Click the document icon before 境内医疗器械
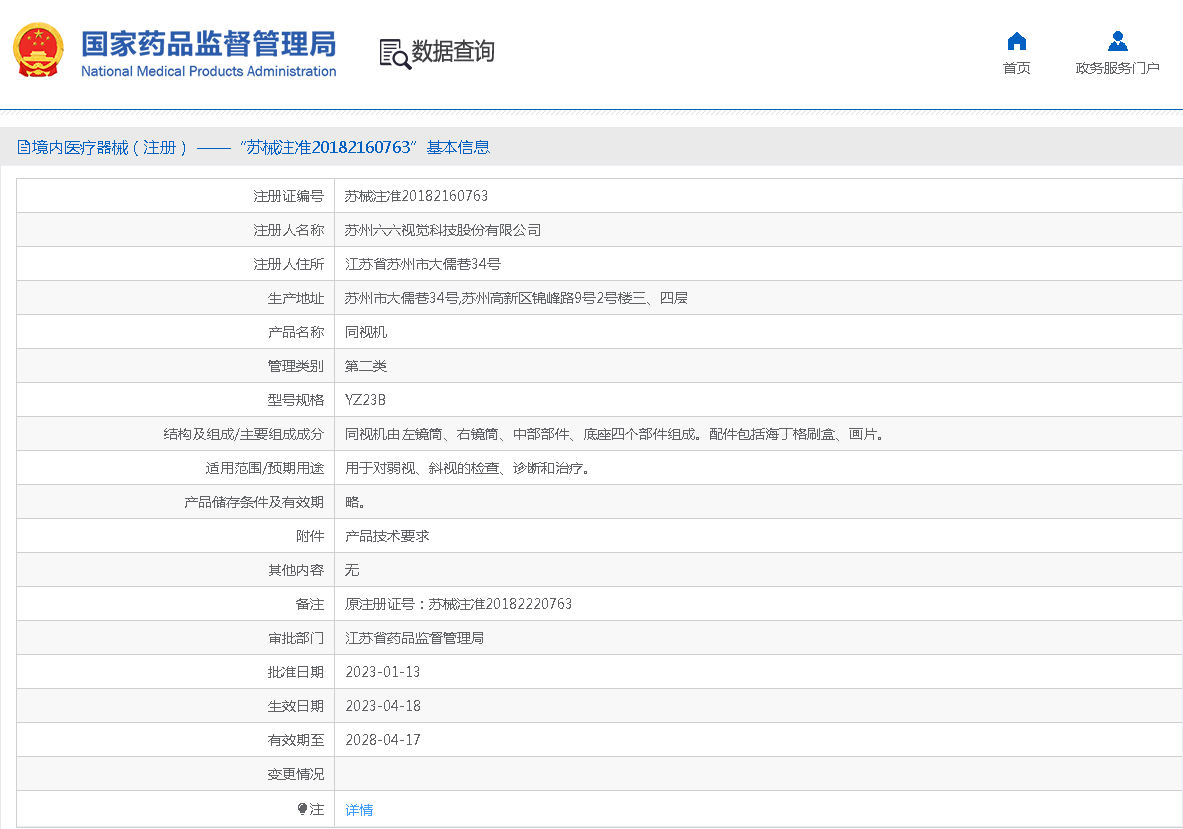This screenshot has height=829, width=1183. coord(23,148)
